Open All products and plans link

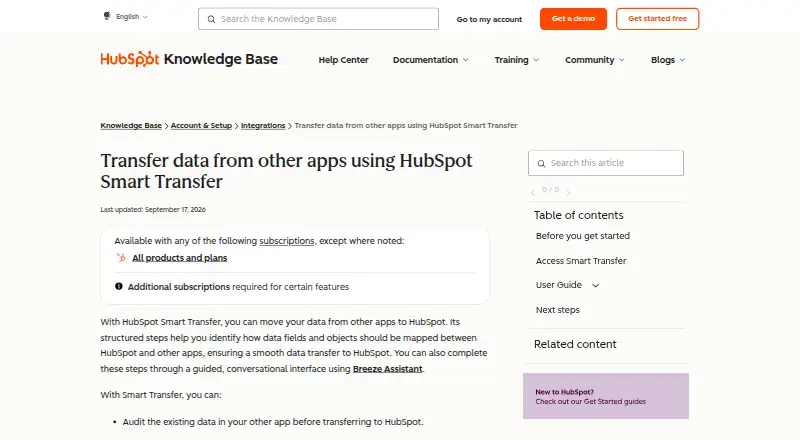[180, 258]
